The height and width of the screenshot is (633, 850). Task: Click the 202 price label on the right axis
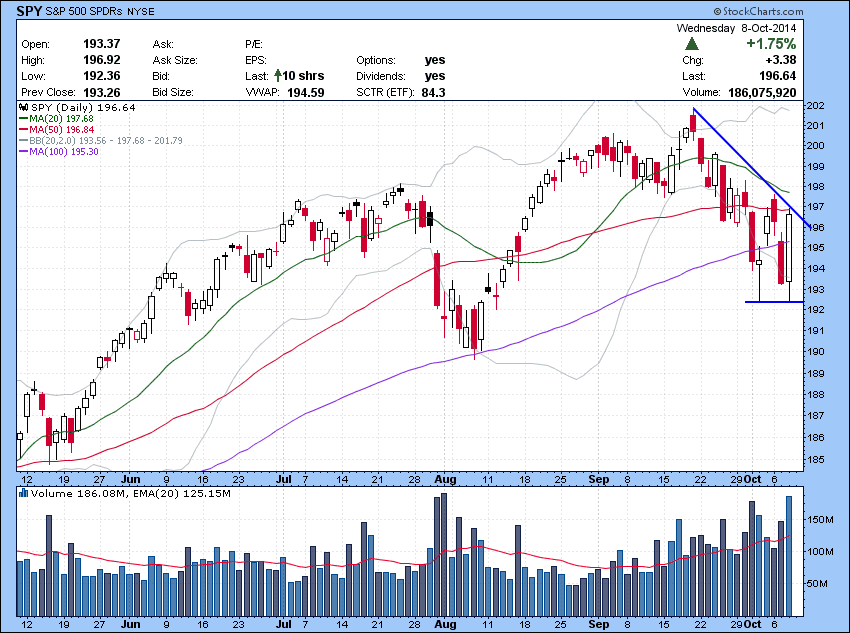coord(814,105)
